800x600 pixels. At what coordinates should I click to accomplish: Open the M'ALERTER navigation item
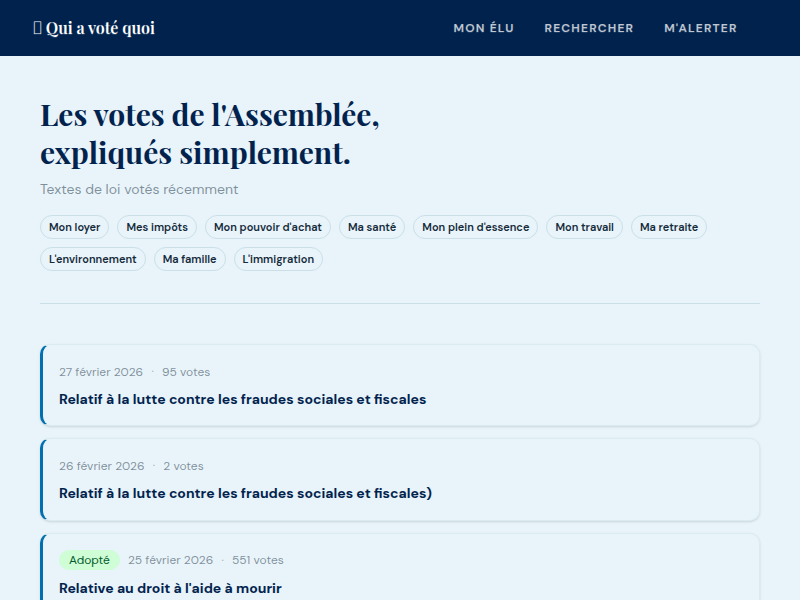point(701,28)
